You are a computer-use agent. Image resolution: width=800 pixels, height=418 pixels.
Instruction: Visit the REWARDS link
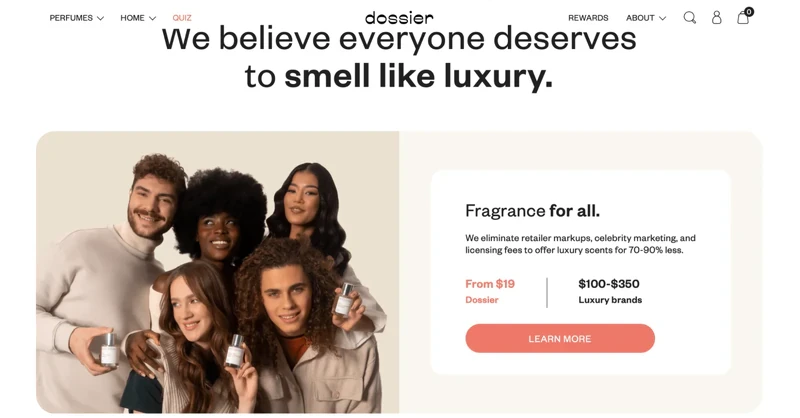click(588, 18)
